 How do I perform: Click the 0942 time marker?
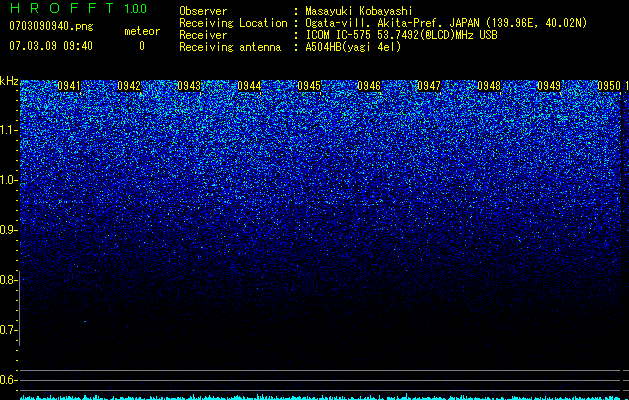point(129,86)
